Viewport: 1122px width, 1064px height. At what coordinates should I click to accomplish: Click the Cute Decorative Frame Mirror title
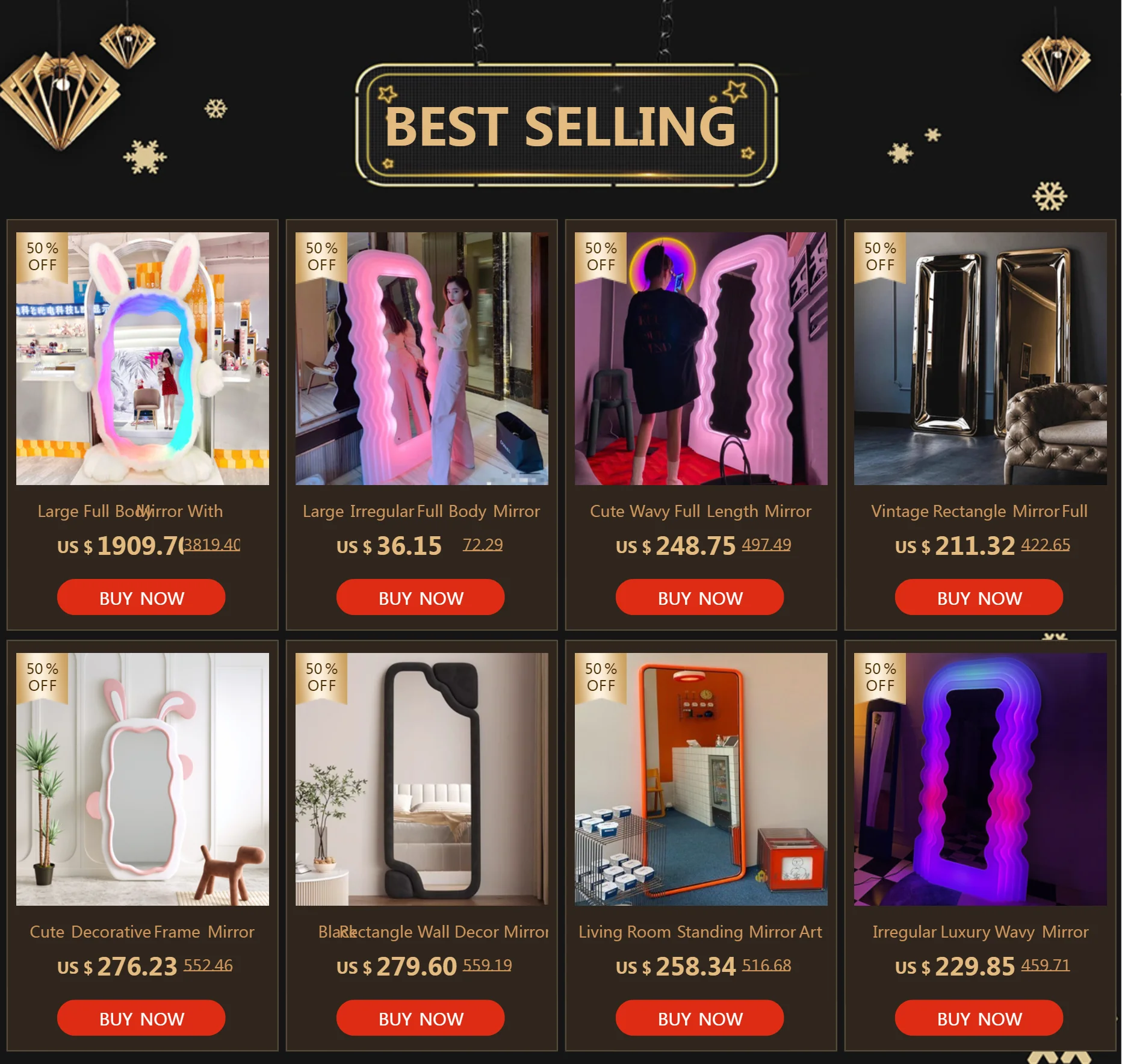(142, 932)
